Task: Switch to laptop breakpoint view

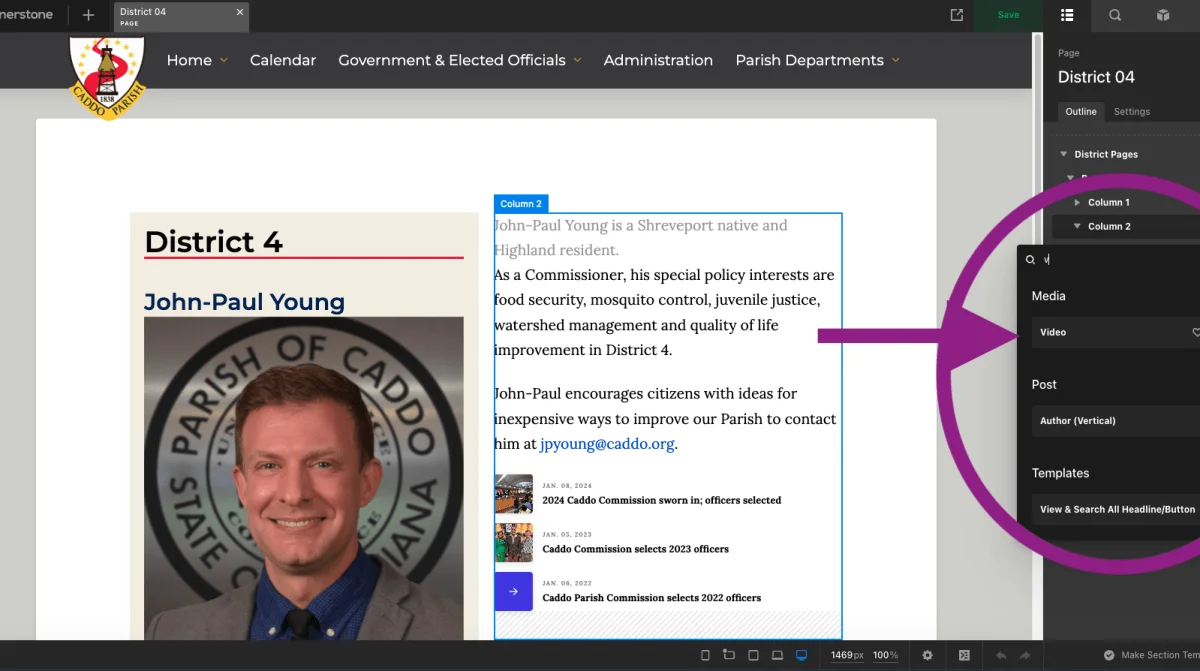Action: click(777, 655)
